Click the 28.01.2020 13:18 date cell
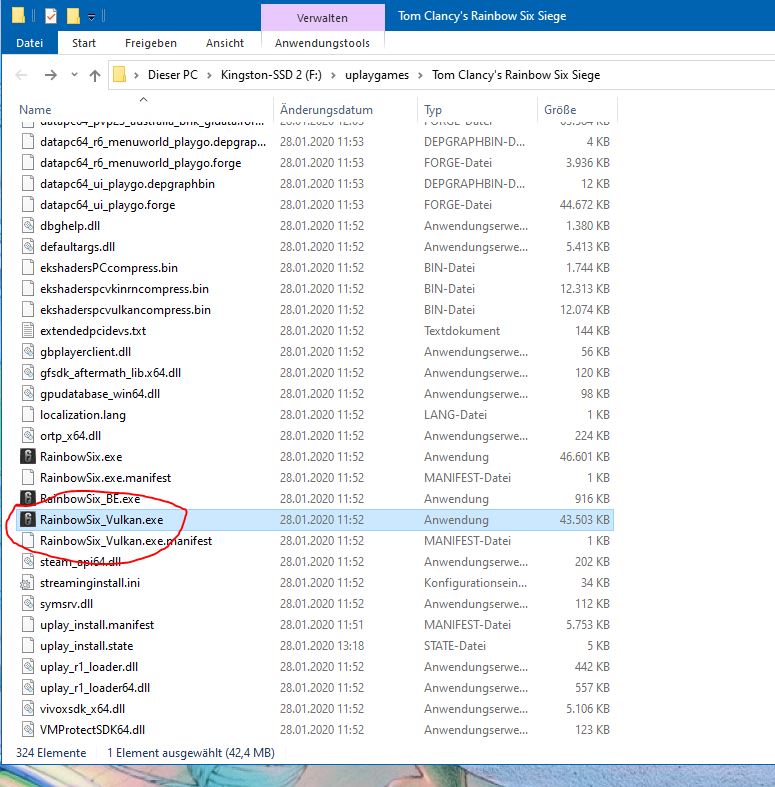Screen dimensions: 775x787 (322, 646)
